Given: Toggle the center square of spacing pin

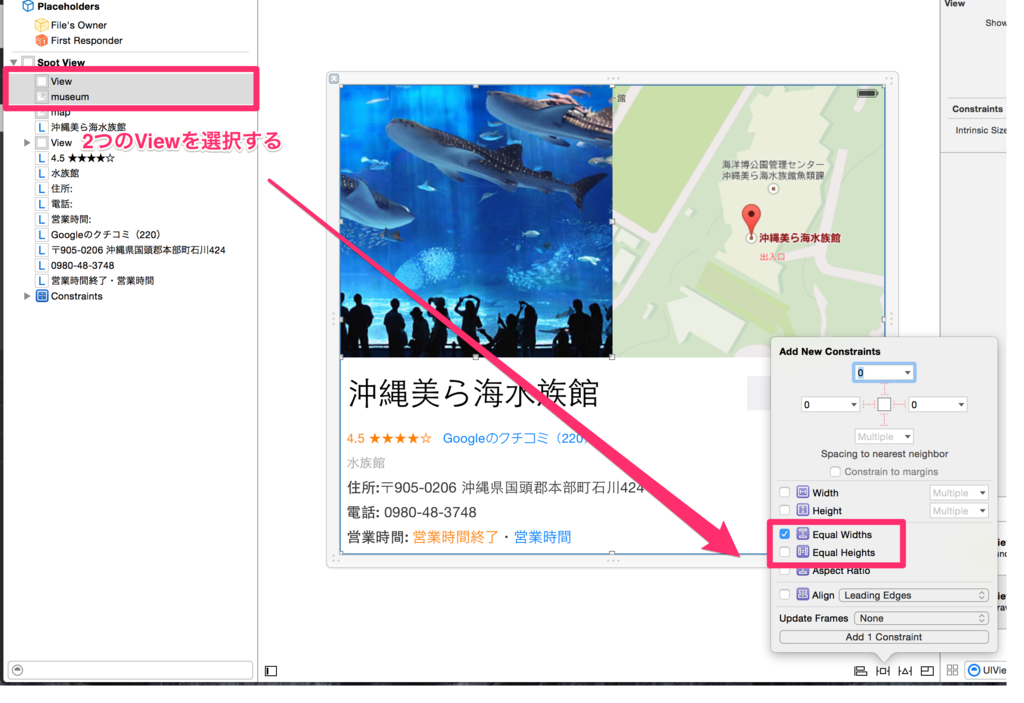Looking at the screenshot, I should pyautogui.click(x=884, y=404).
